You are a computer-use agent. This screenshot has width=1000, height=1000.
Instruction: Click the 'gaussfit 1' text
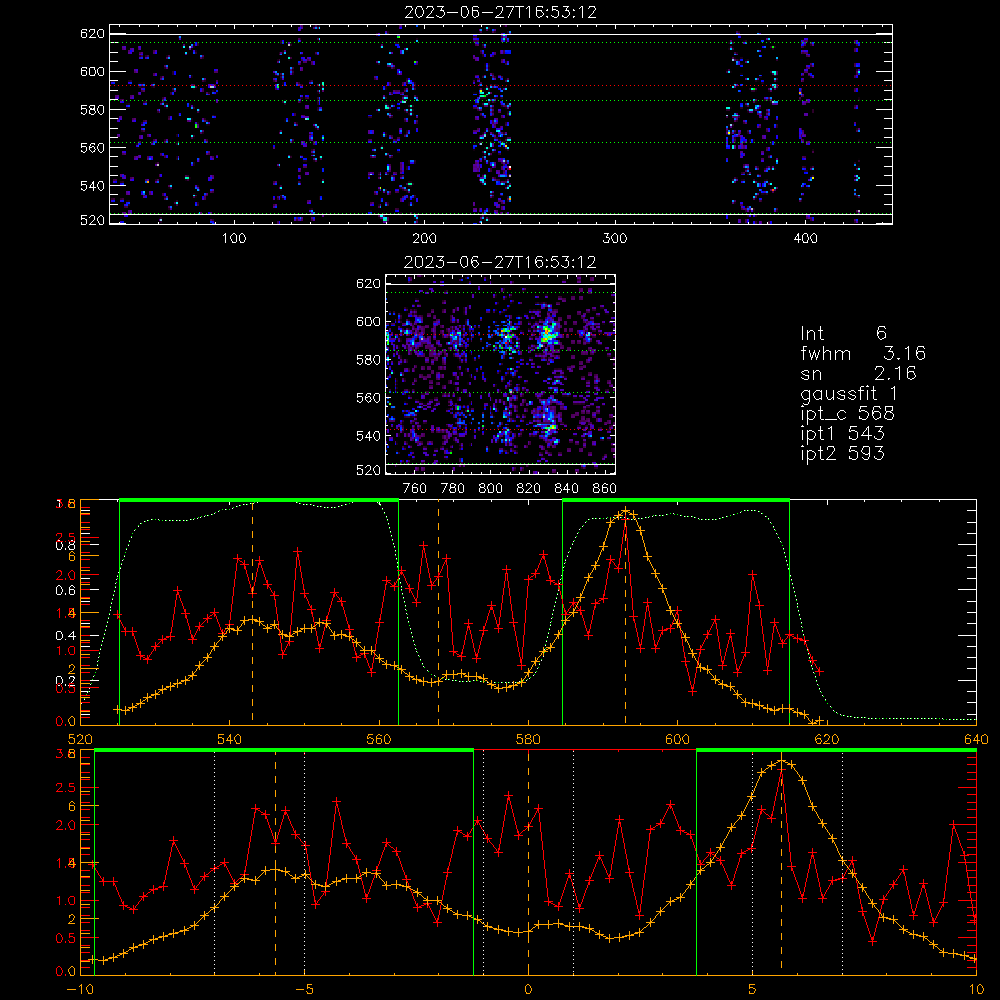tap(849, 393)
